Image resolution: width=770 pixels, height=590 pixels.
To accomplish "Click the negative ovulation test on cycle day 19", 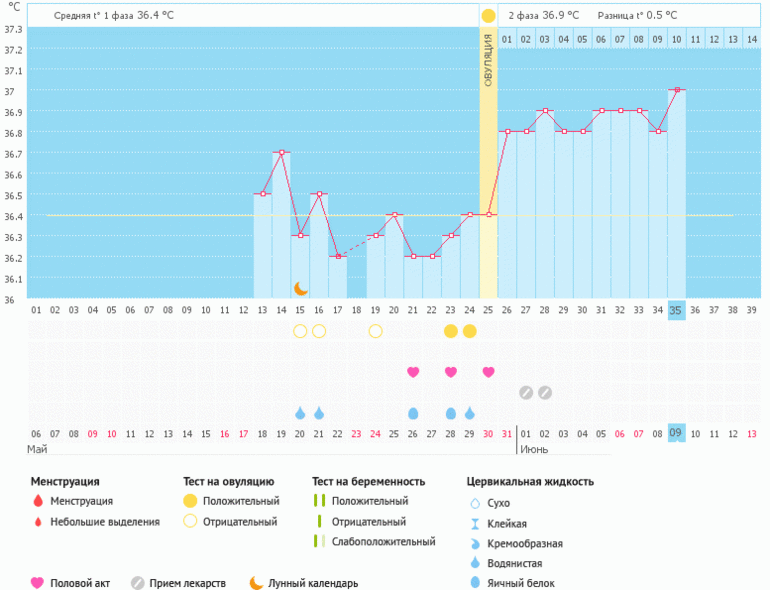I will [376, 331].
